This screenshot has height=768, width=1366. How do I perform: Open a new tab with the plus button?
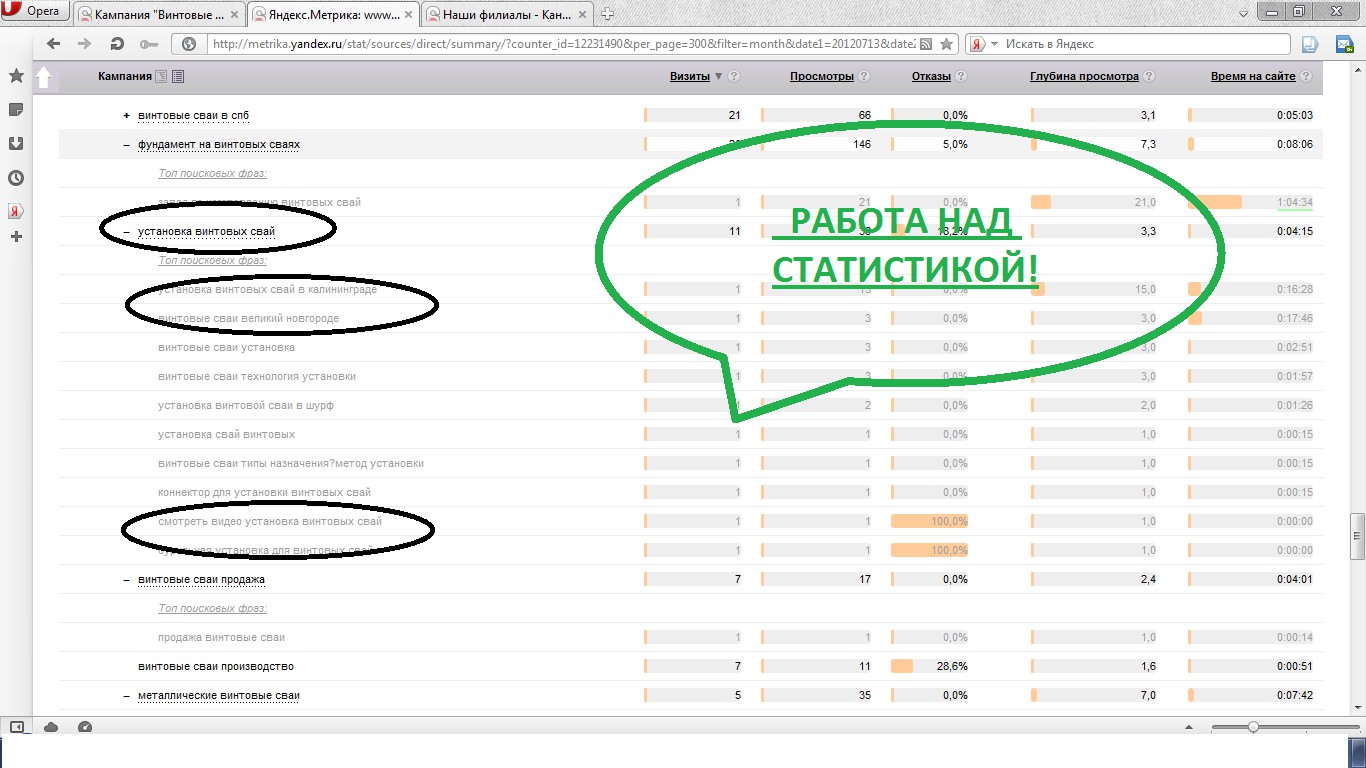point(607,14)
